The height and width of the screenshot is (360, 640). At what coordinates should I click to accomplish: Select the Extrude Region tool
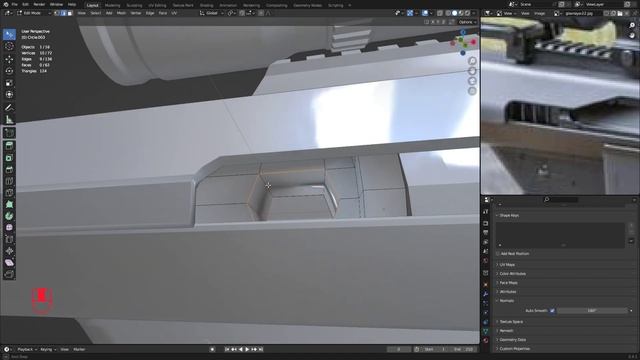[9, 146]
